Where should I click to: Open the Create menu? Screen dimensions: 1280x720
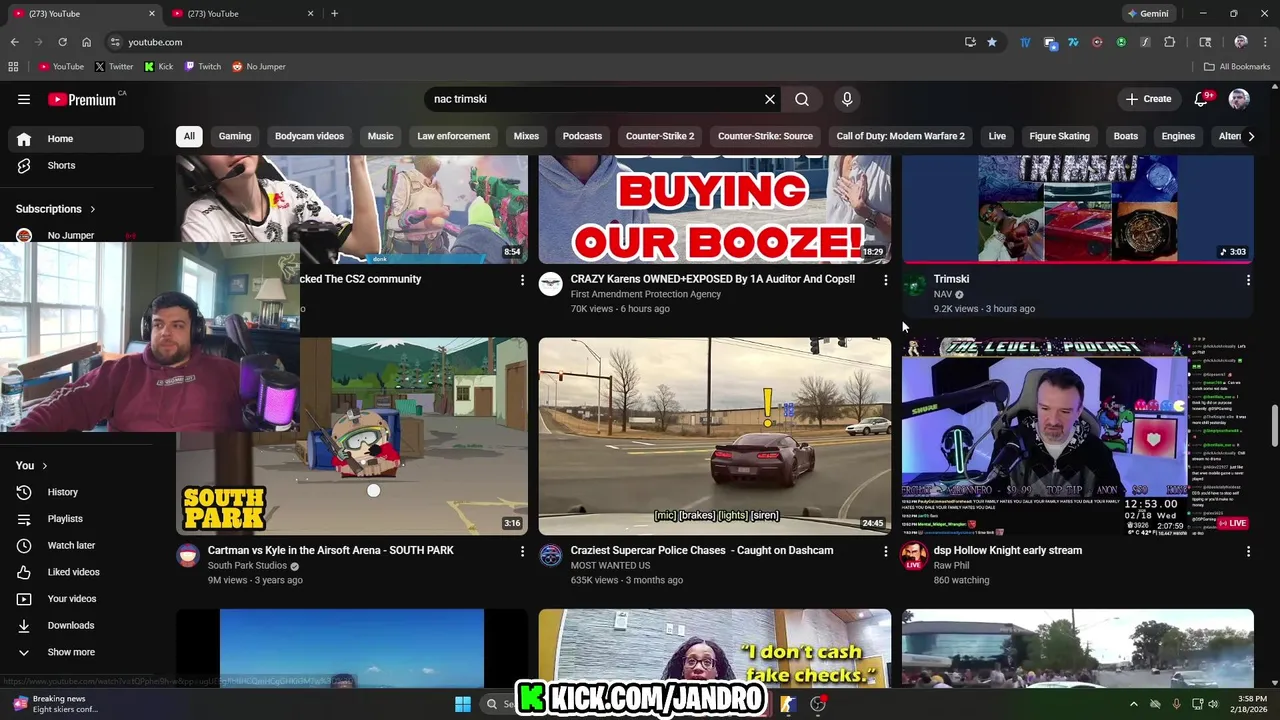tap(1148, 99)
